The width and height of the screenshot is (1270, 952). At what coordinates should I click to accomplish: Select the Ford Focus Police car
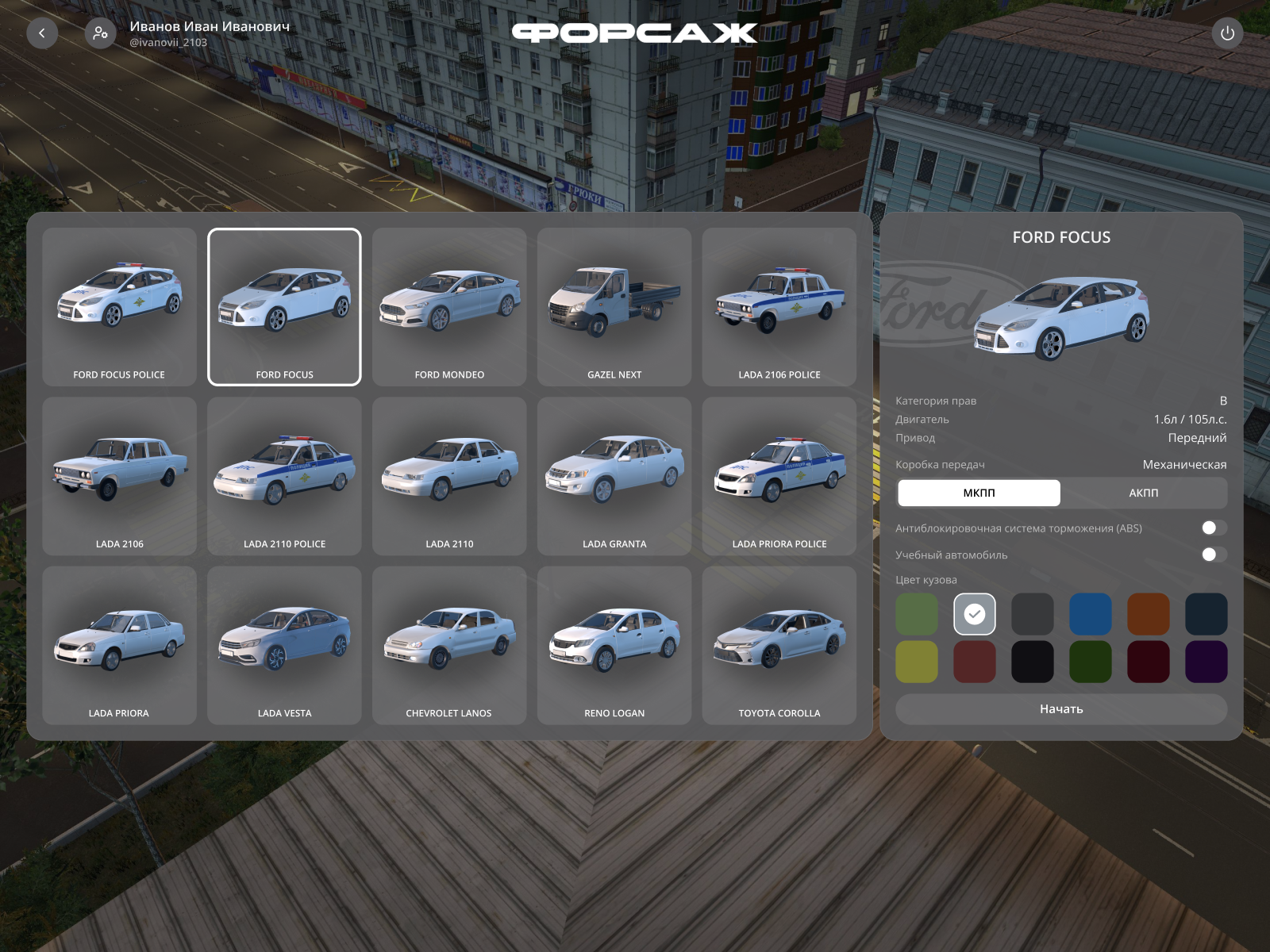coord(119,307)
